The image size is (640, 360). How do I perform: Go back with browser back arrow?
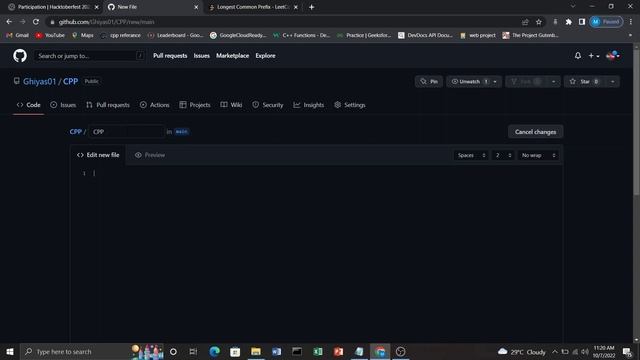point(9,22)
